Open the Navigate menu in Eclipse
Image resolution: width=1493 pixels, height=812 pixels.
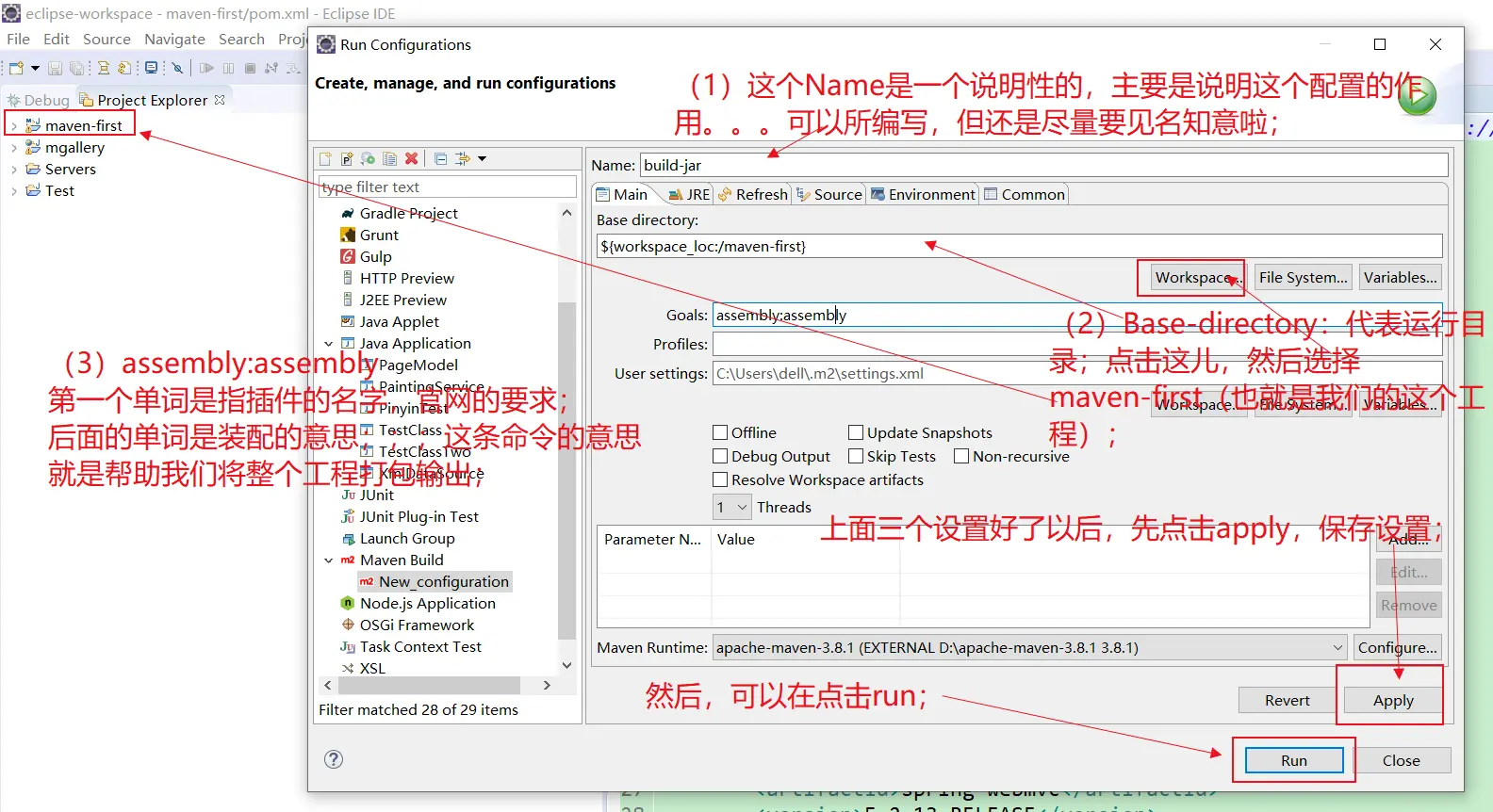pyautogui.click(x=174, y=40)
